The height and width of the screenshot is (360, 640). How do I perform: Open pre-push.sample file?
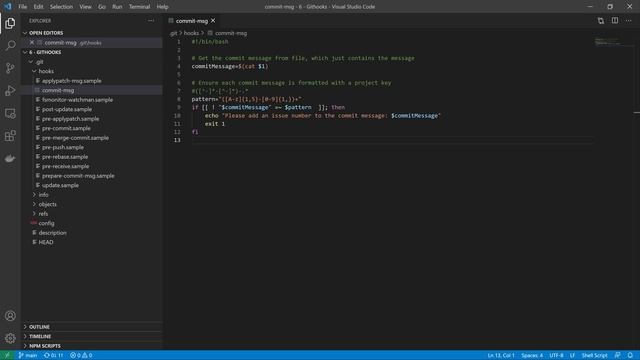pos(62,147)
